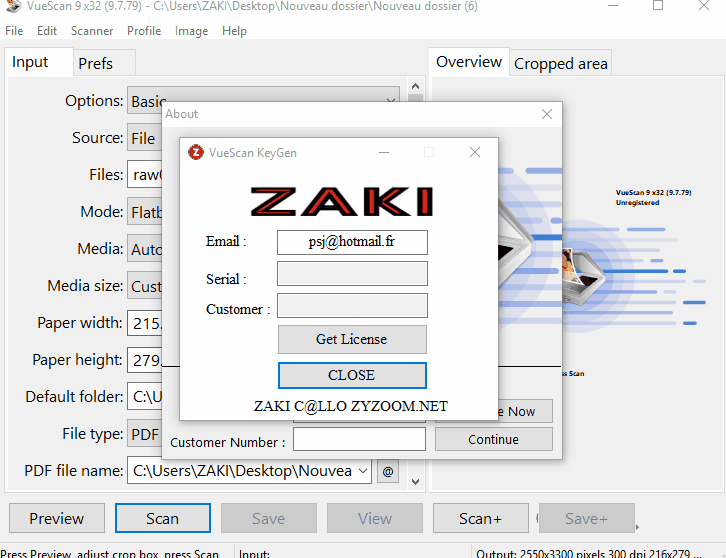Open the Mode dropdown
Viewport: 726px width, 558px height.
pos(144,212)
